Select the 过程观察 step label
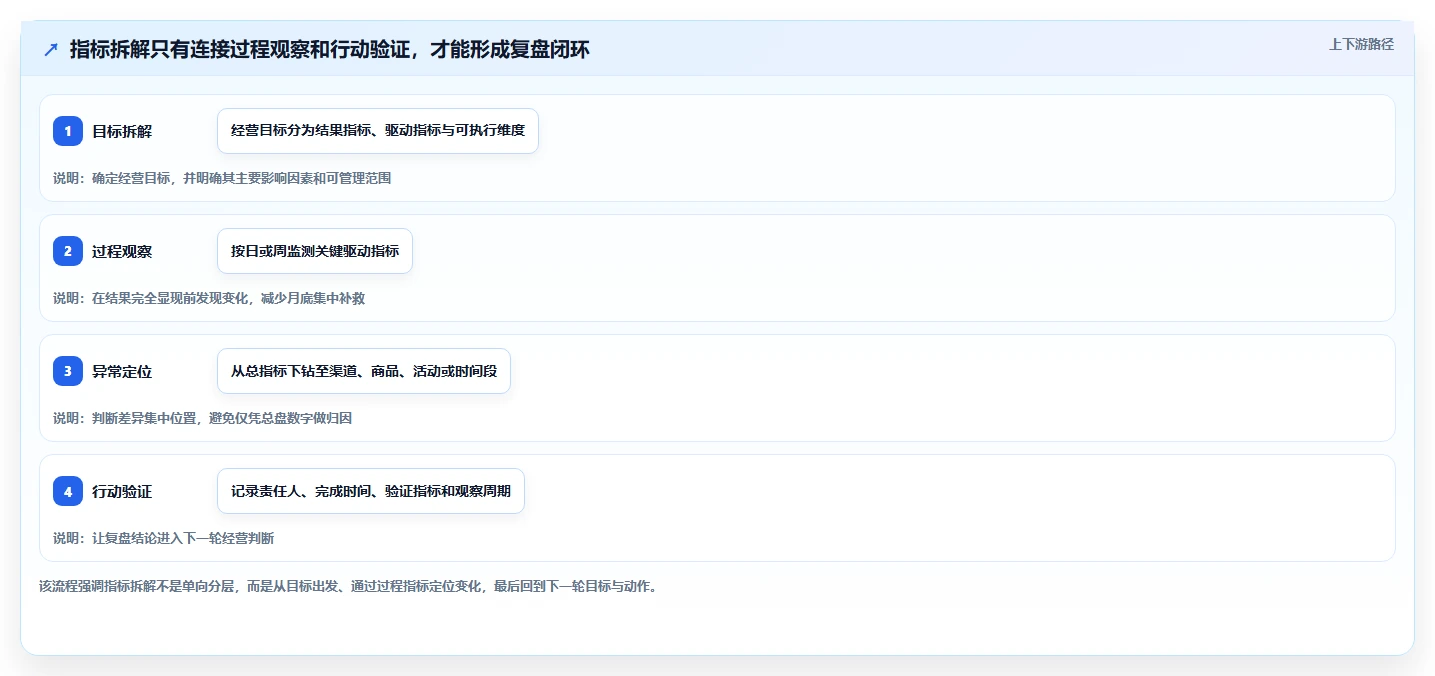This screenshot has width=1435, height=676. pos(122,251)
